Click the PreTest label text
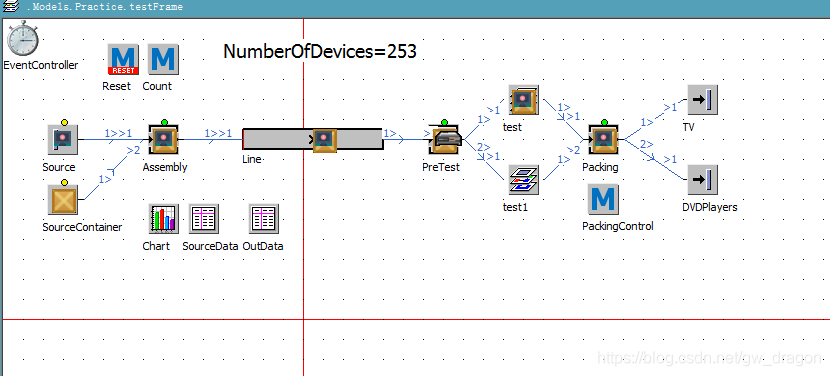This screenshot has height=376, width=830. (x=441, y=167)
